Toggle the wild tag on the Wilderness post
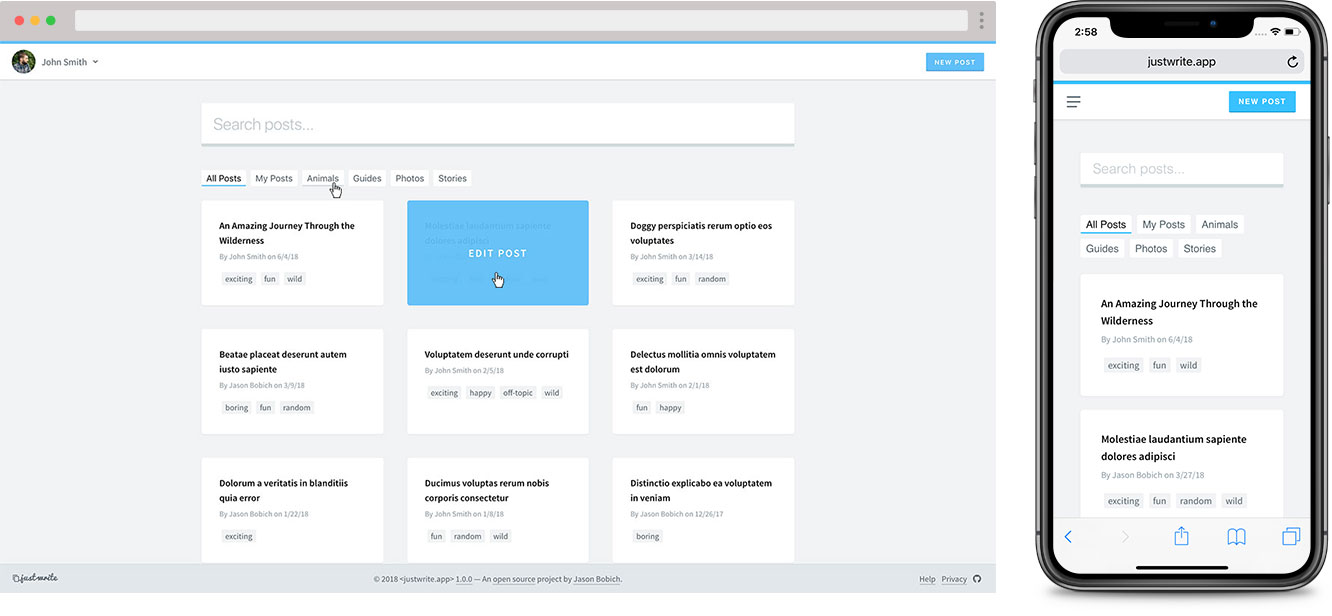 (x=294, y=278)
